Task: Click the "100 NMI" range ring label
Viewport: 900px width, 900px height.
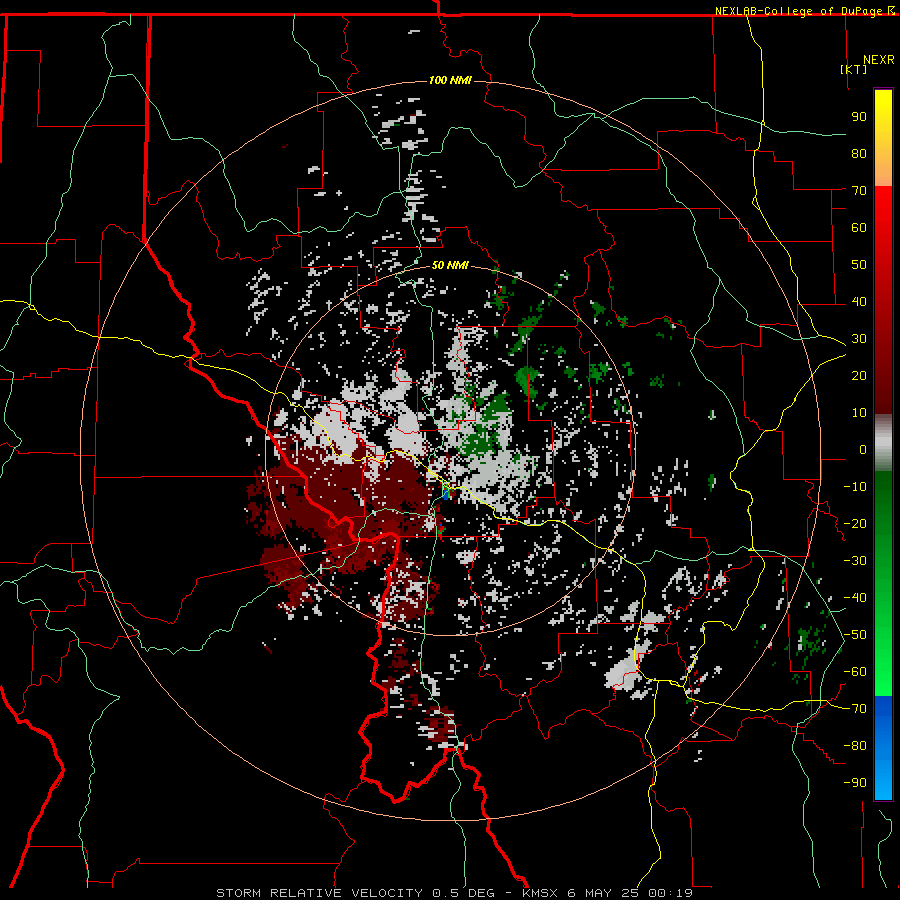Action: point(450,80)
